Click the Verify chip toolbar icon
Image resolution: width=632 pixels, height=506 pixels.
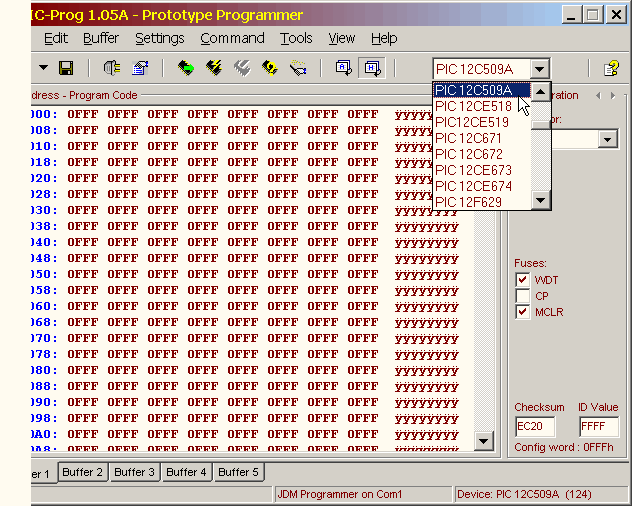click(x=270, y=68)
